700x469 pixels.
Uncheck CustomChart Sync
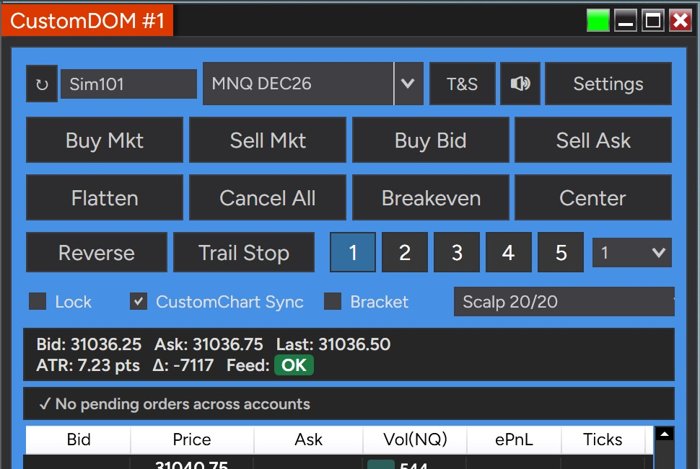[x=138, y=301]
